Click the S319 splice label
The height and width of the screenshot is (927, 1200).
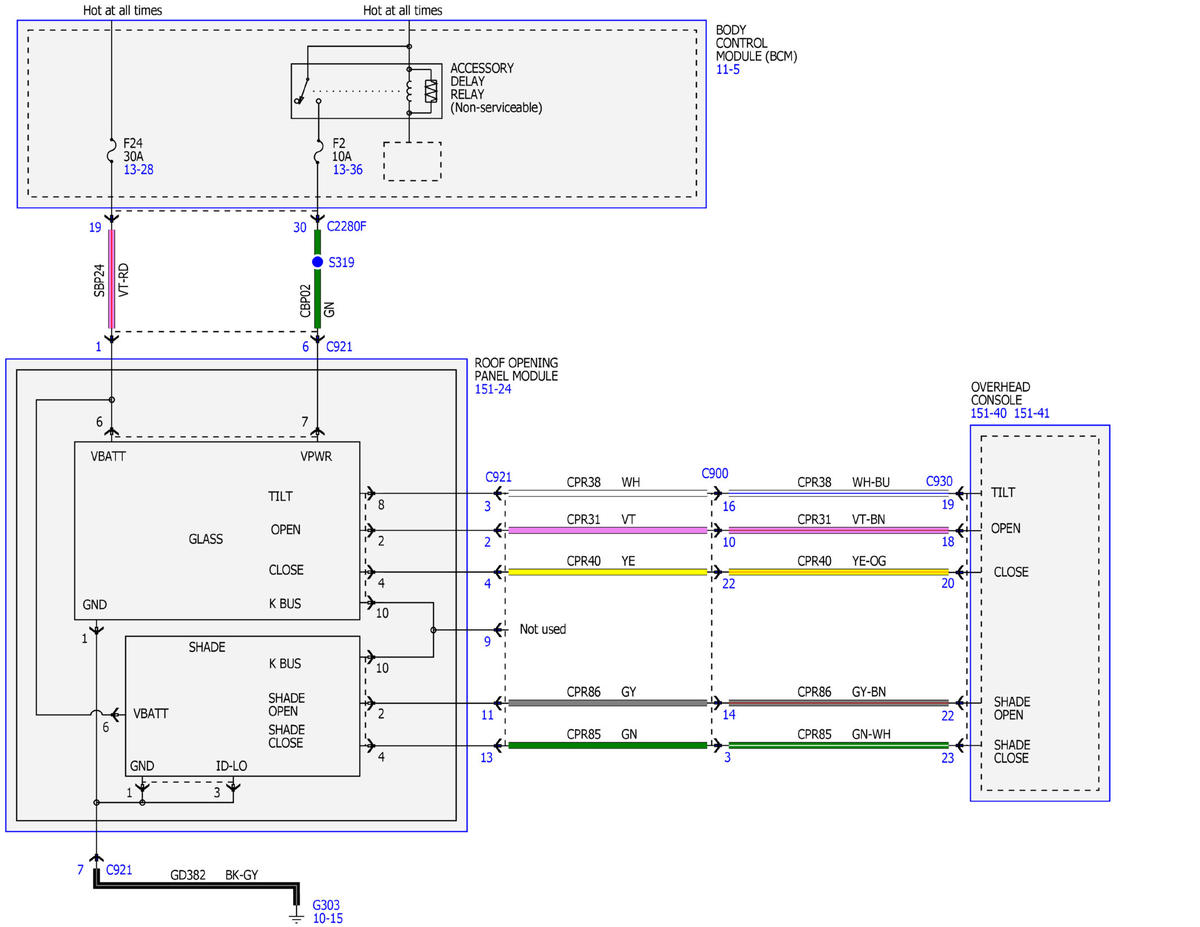click(x=341, y=262)
